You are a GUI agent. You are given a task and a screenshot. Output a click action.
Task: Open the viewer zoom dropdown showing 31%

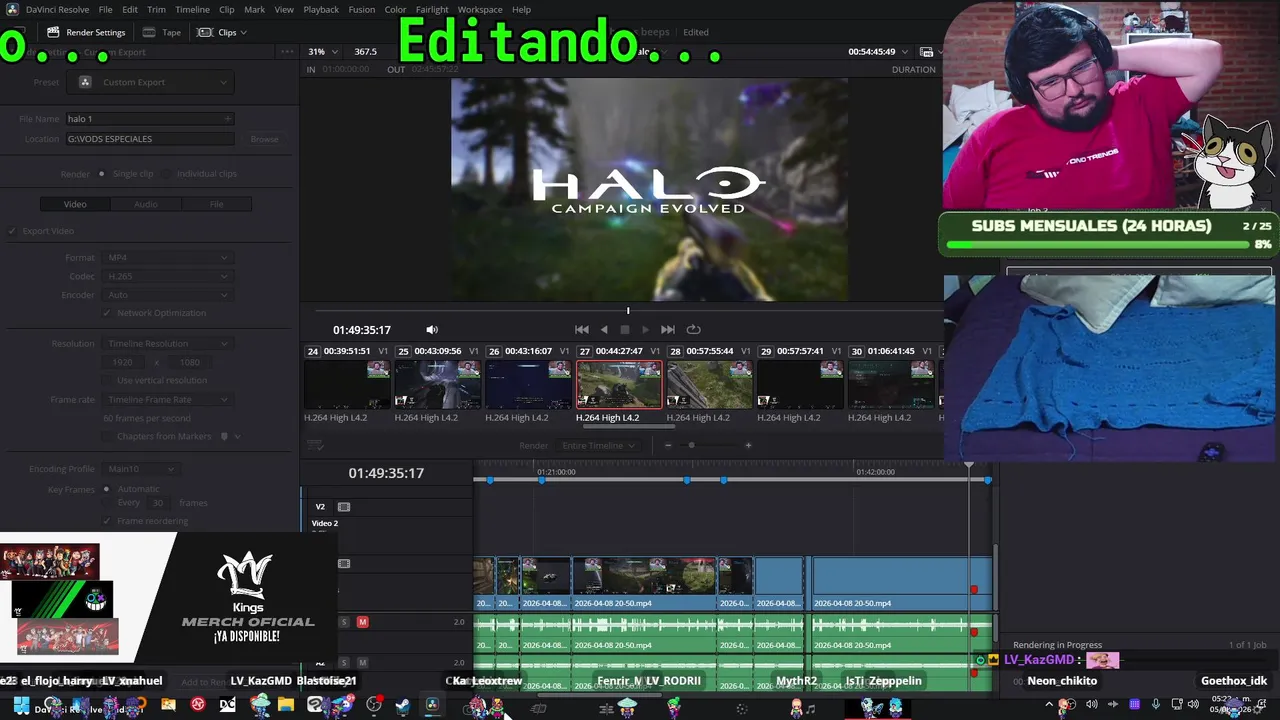[x=322, y=51]
